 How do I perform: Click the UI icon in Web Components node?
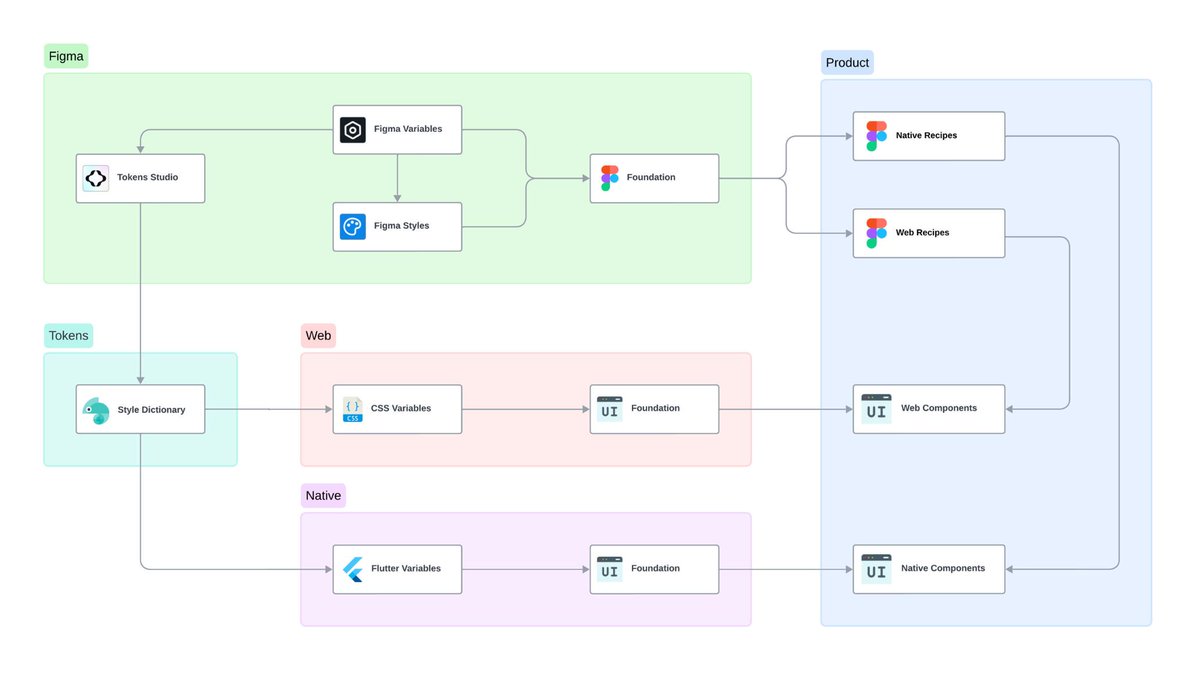(x=876, y=409)
